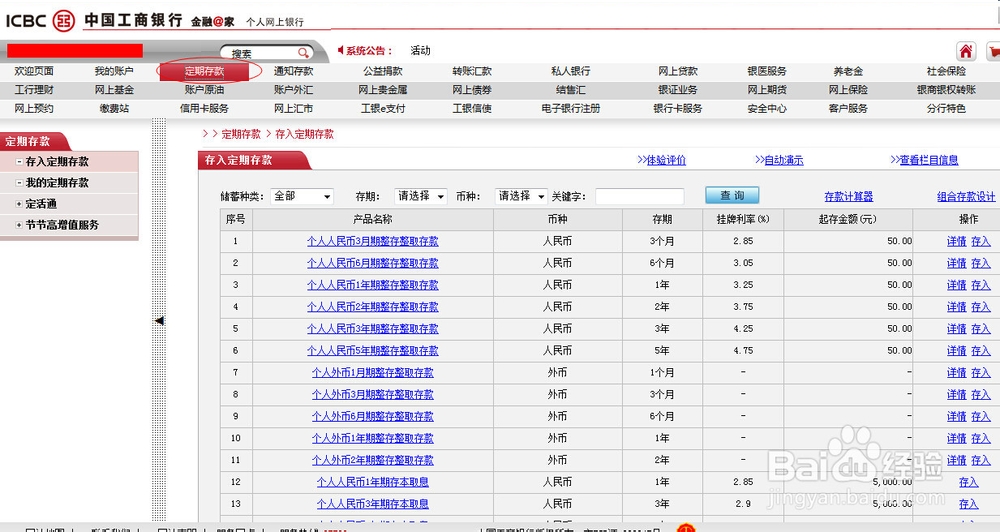1000x532 pixels.
Task: Open 个人外币3月期整存整取存款 product link
Action: [372, 394]
